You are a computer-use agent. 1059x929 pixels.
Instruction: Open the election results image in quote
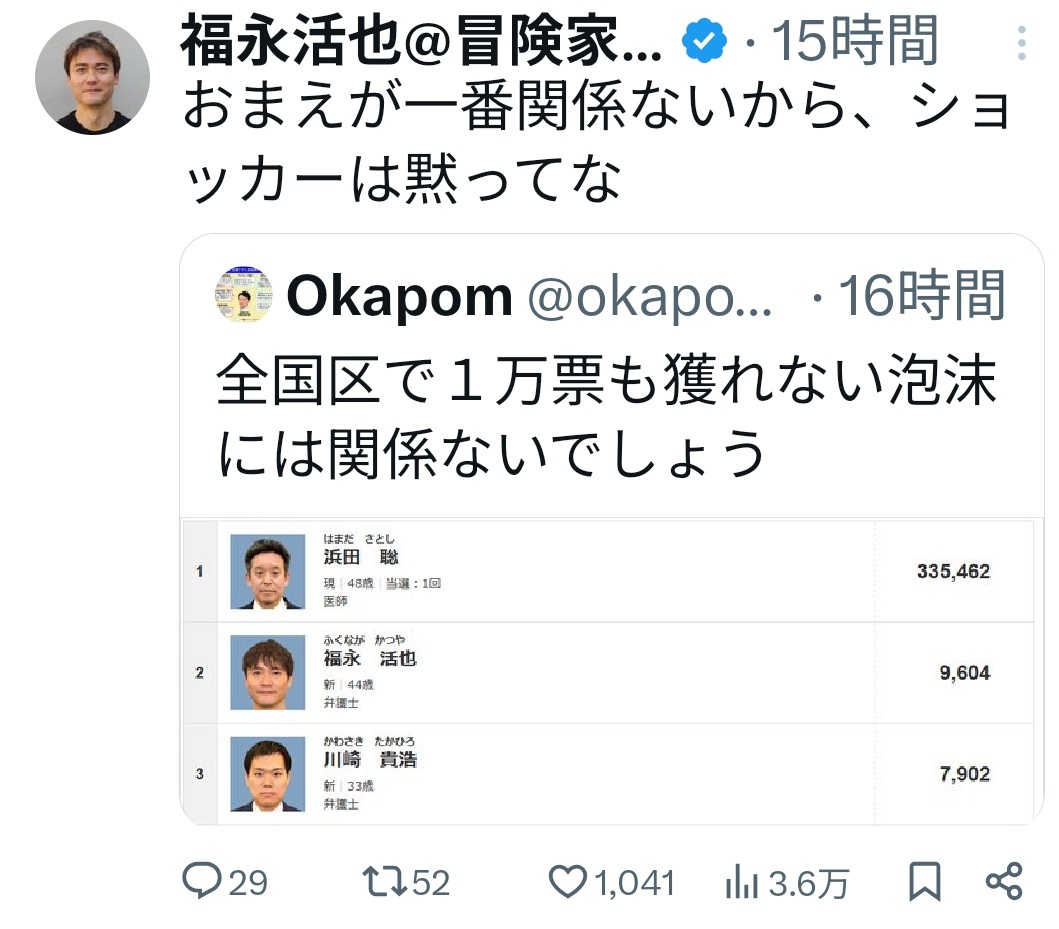coord(610,670)
